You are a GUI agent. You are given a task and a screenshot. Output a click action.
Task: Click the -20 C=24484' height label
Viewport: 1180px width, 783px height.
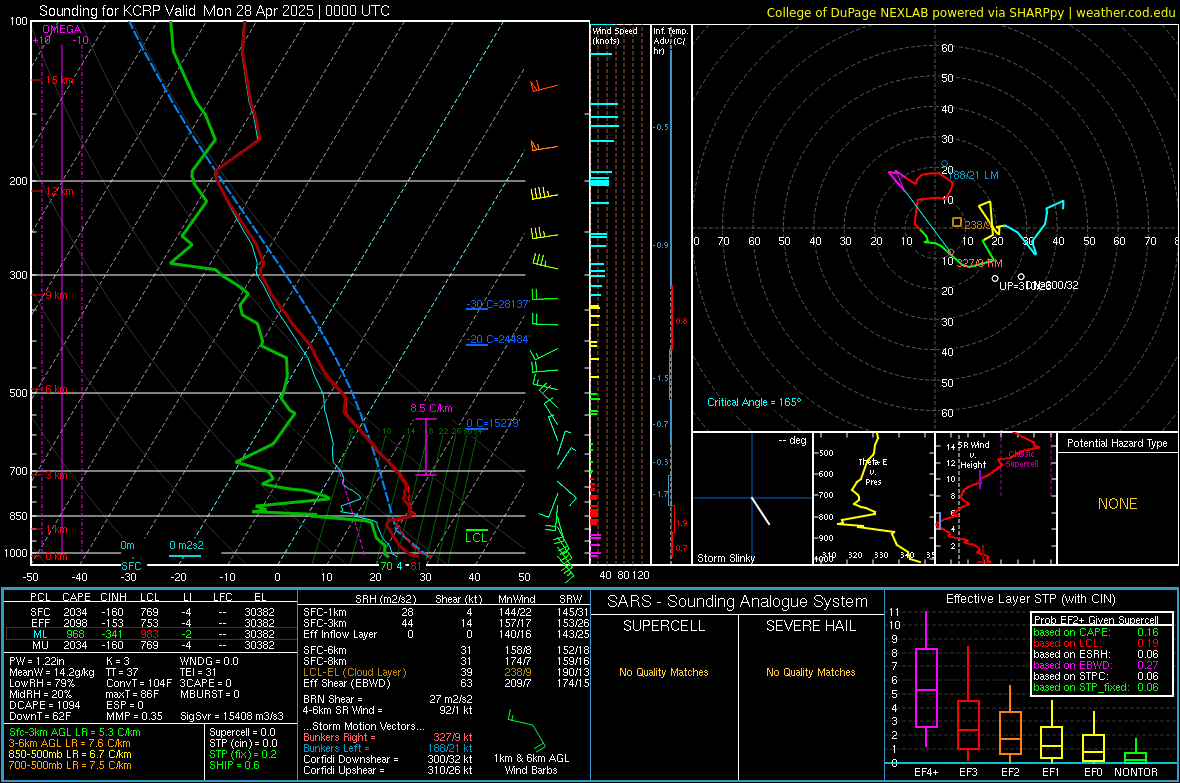point(498,339)
